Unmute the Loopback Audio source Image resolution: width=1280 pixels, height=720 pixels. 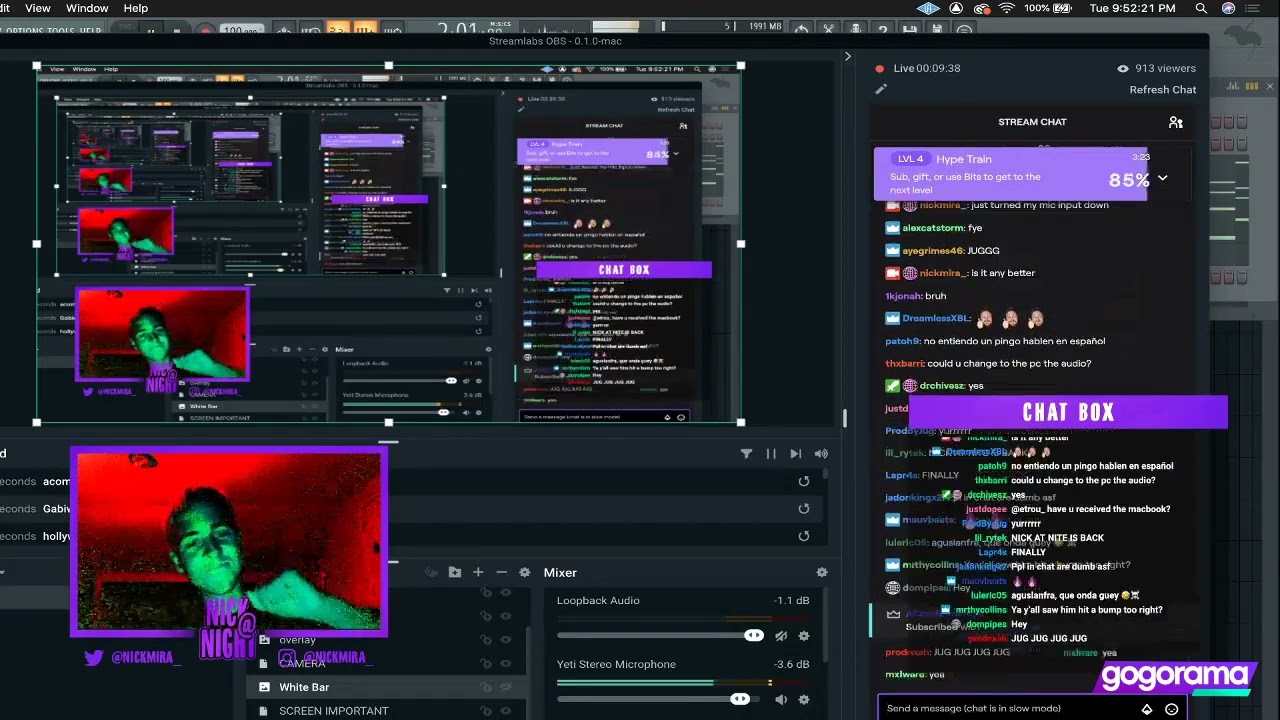coord(781,635)
